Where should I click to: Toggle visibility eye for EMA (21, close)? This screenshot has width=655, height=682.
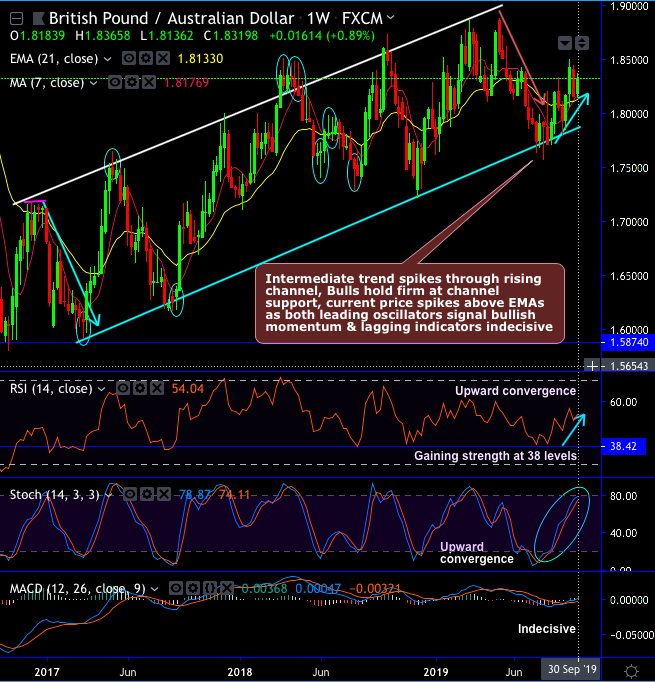point(129,58)
